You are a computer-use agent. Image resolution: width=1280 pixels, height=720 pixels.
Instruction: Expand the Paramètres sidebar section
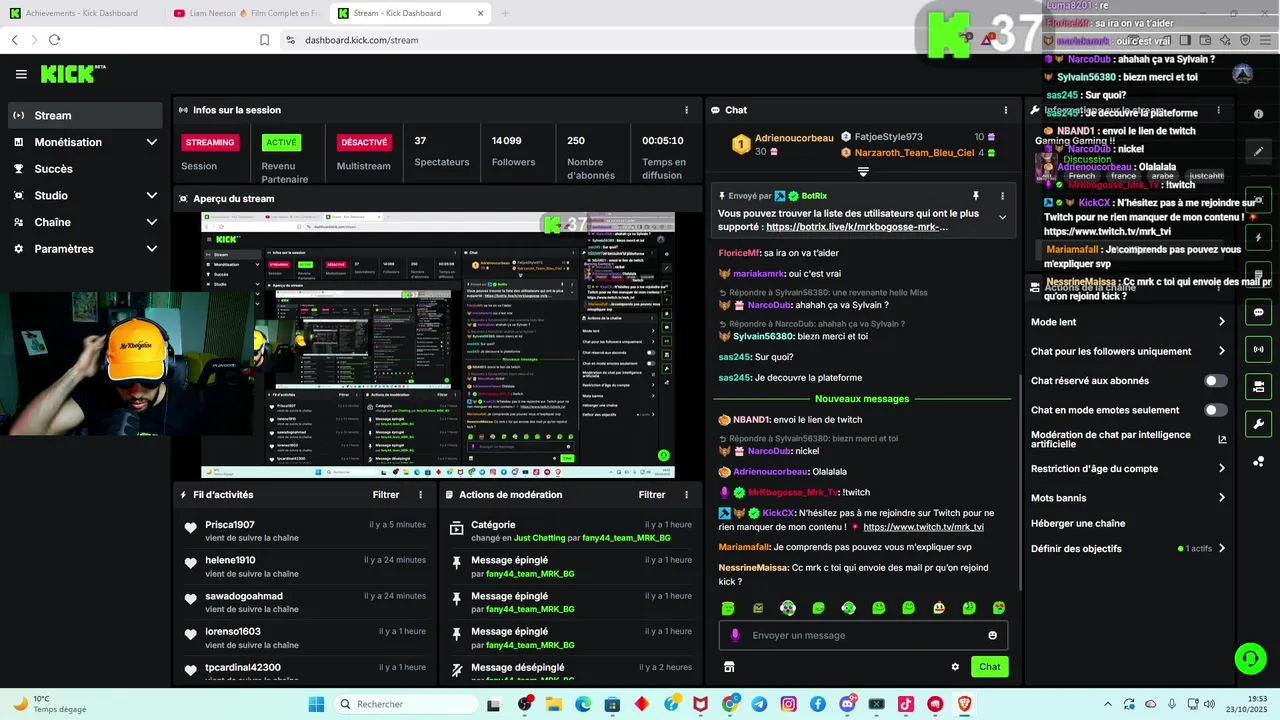(x=152, y=249)
